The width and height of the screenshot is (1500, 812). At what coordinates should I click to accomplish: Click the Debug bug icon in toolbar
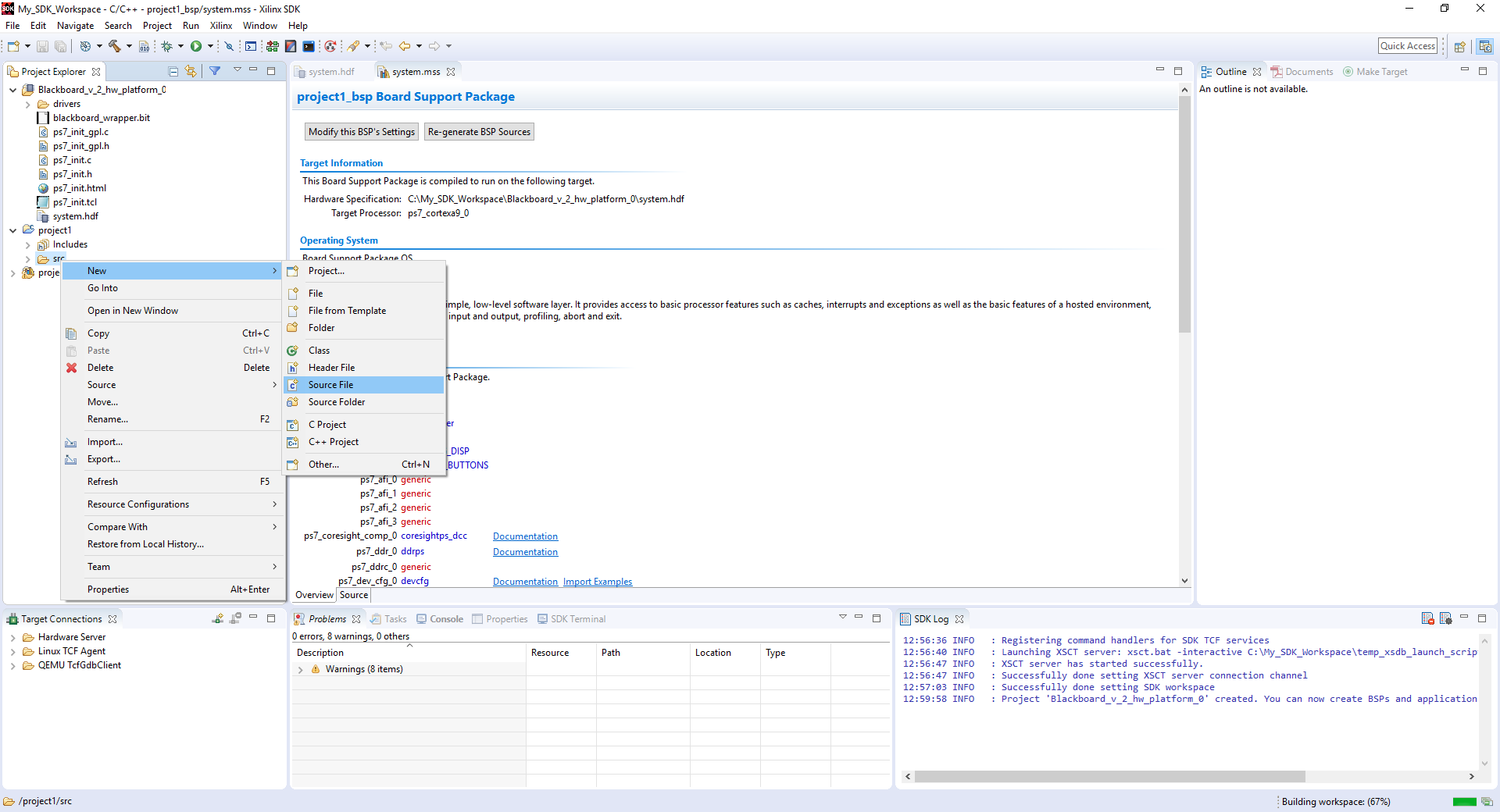[166, 46]
